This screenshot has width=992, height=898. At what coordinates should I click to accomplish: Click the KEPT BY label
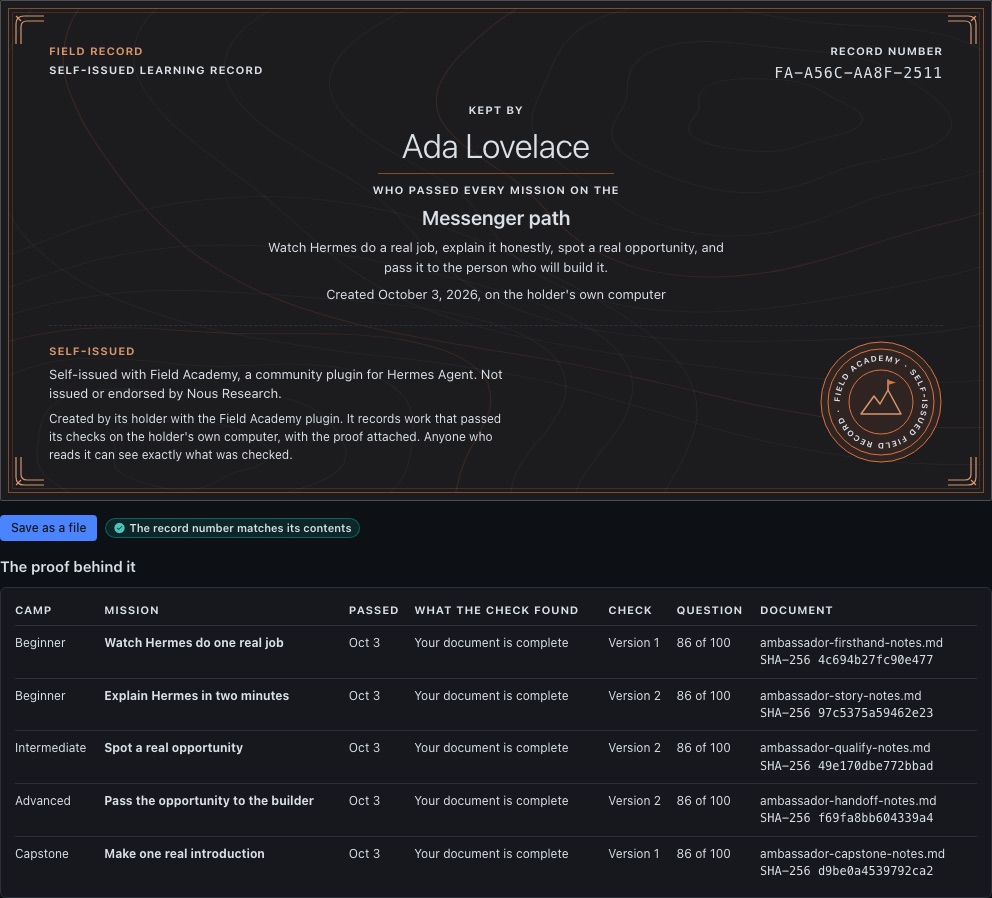click(496, 110)
